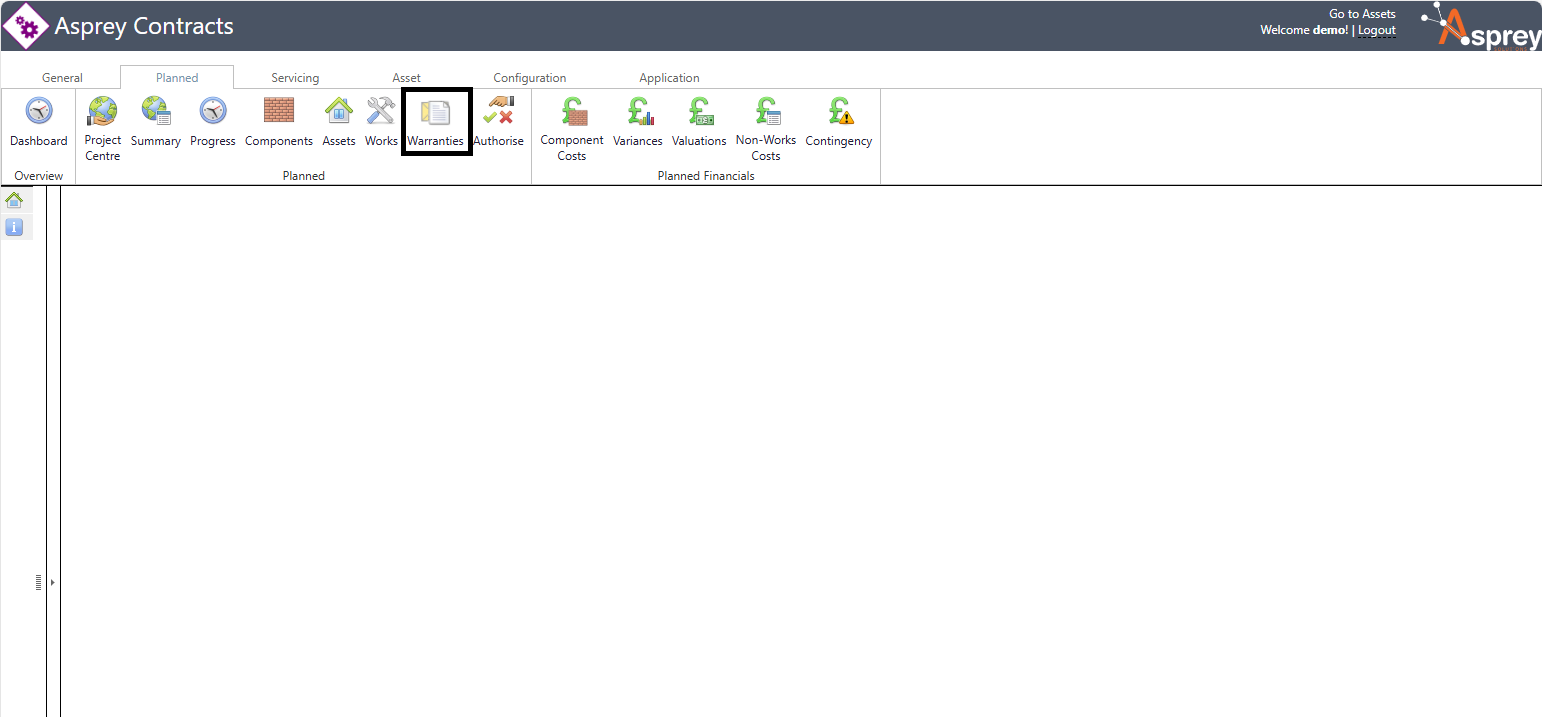
Task: Open Non-Works Costs
Action: 766,112
